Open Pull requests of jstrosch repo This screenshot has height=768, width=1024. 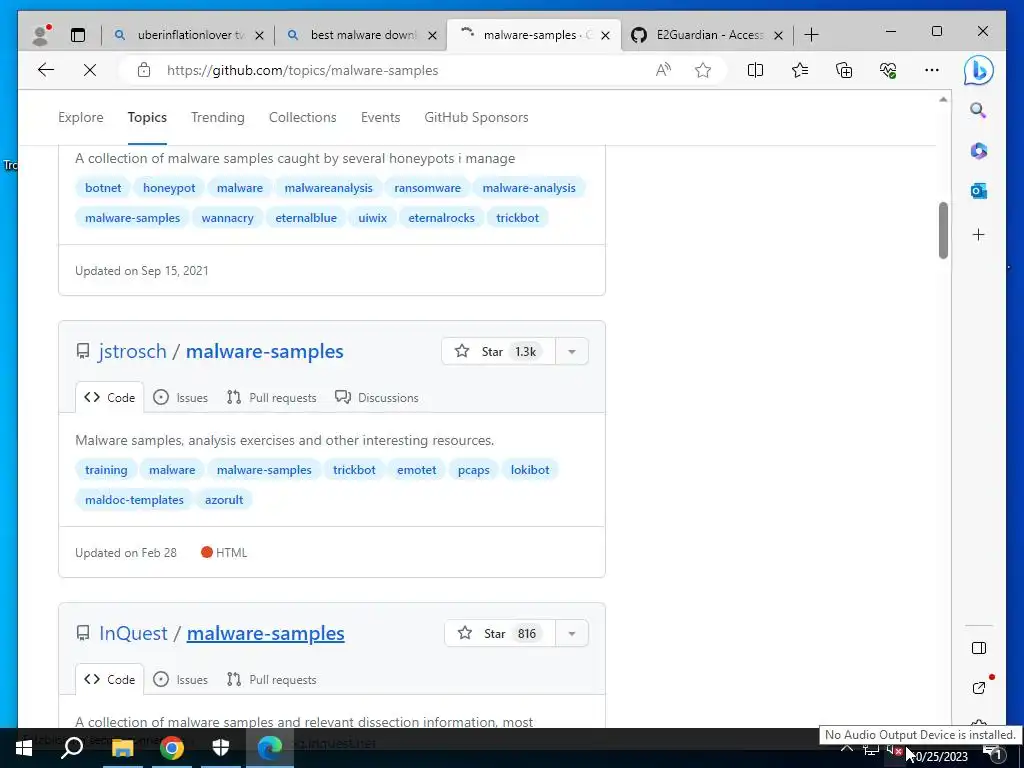272,397
